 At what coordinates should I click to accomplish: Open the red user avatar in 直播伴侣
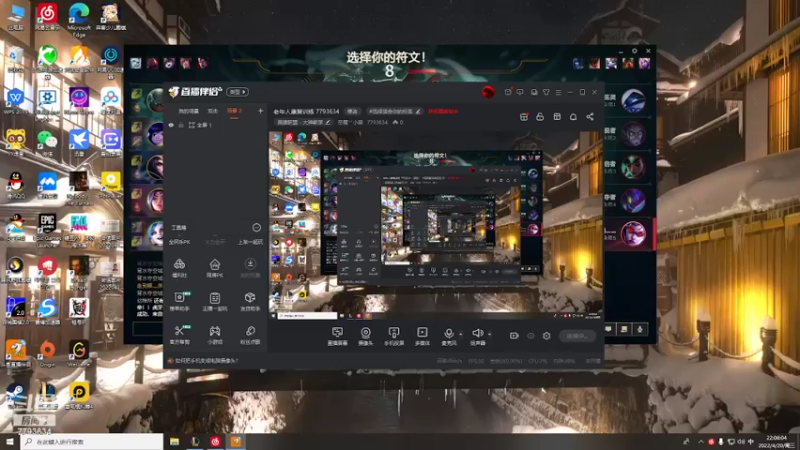(488, 92)
